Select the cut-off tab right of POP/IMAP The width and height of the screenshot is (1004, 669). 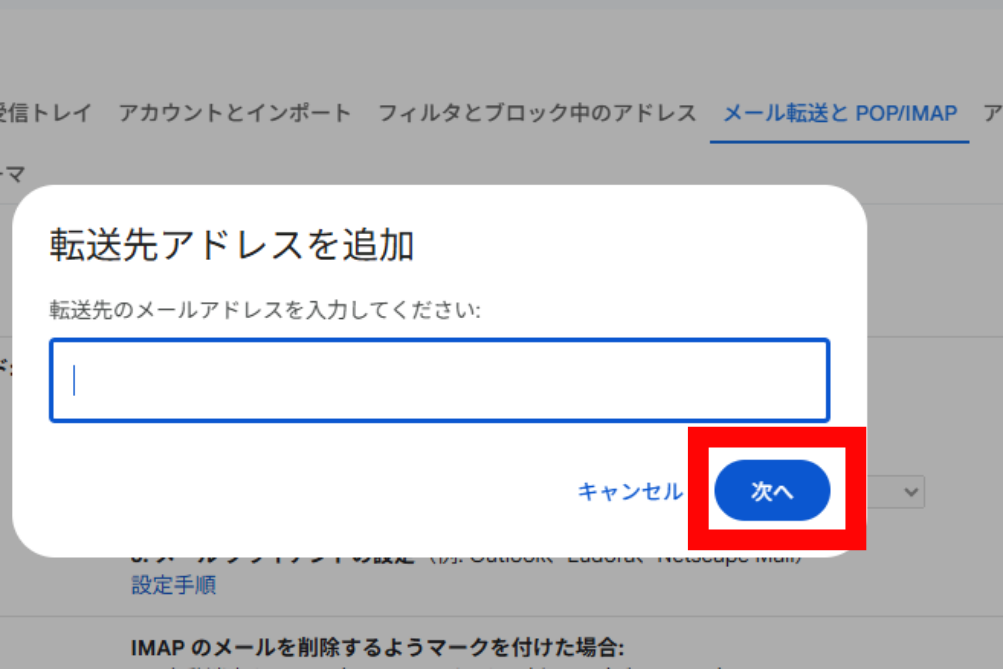(993, 113)
